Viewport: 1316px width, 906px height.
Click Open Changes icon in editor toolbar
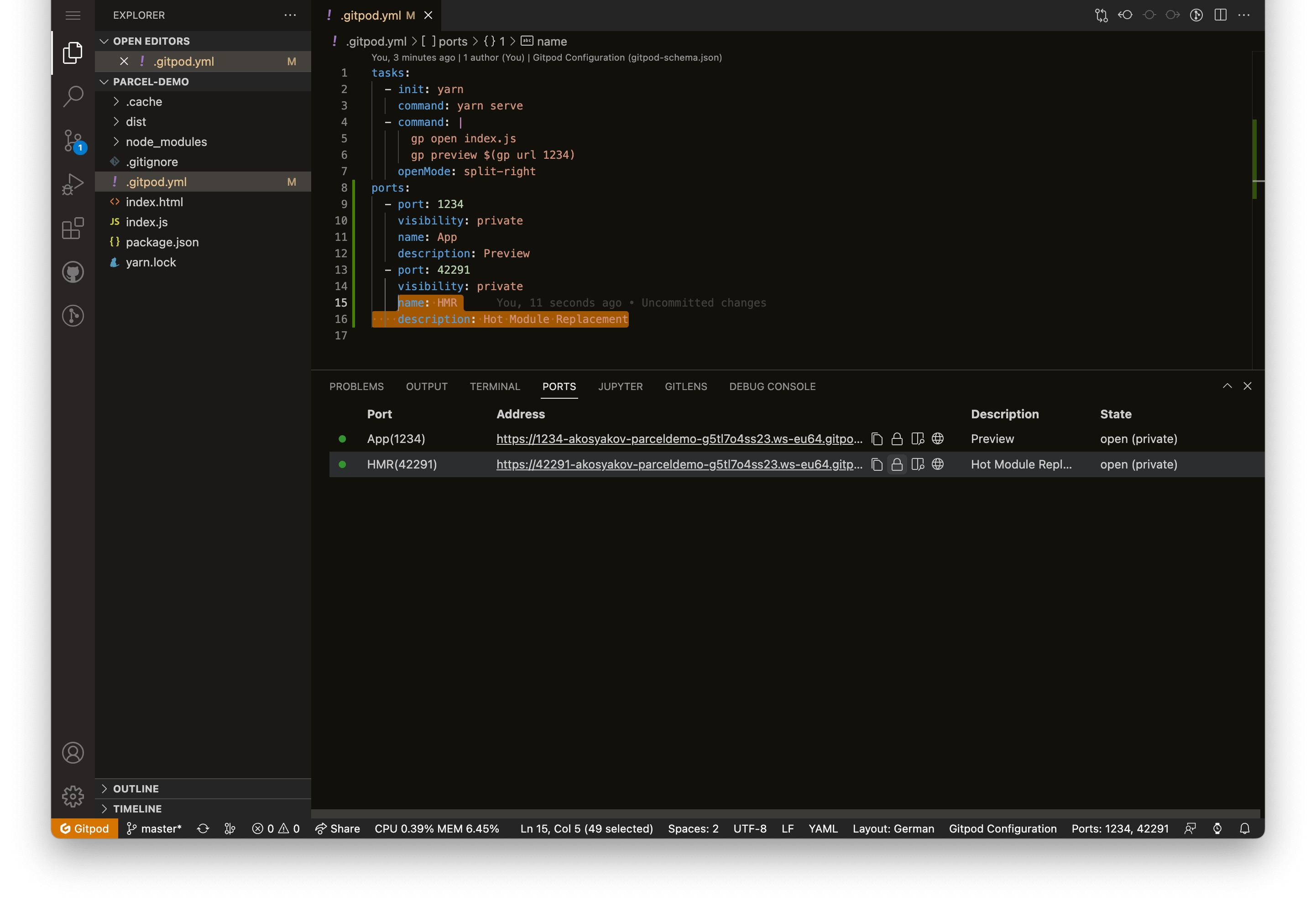coord(1102,16)
